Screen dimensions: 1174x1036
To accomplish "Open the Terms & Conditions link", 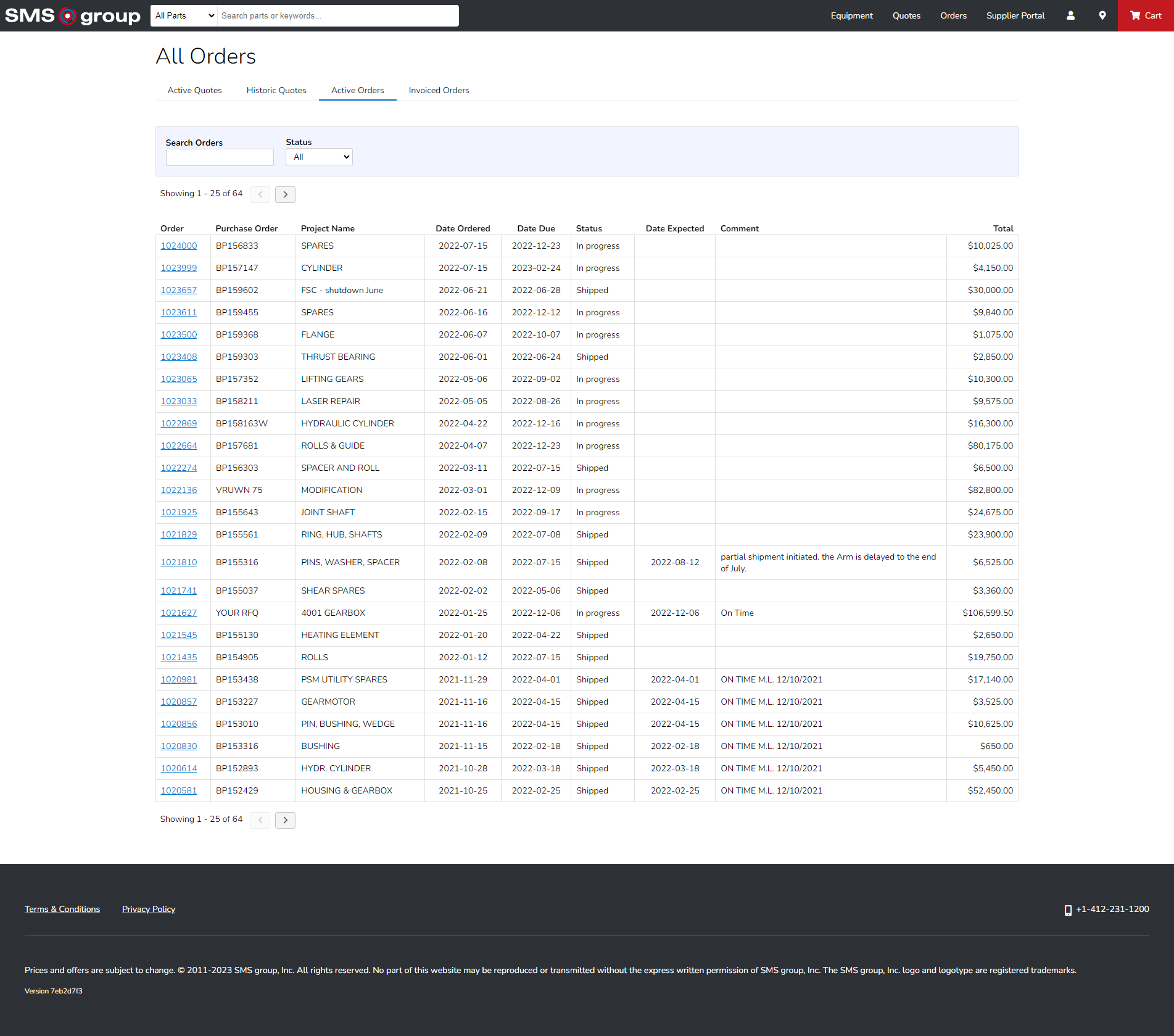I will (62, 909).
